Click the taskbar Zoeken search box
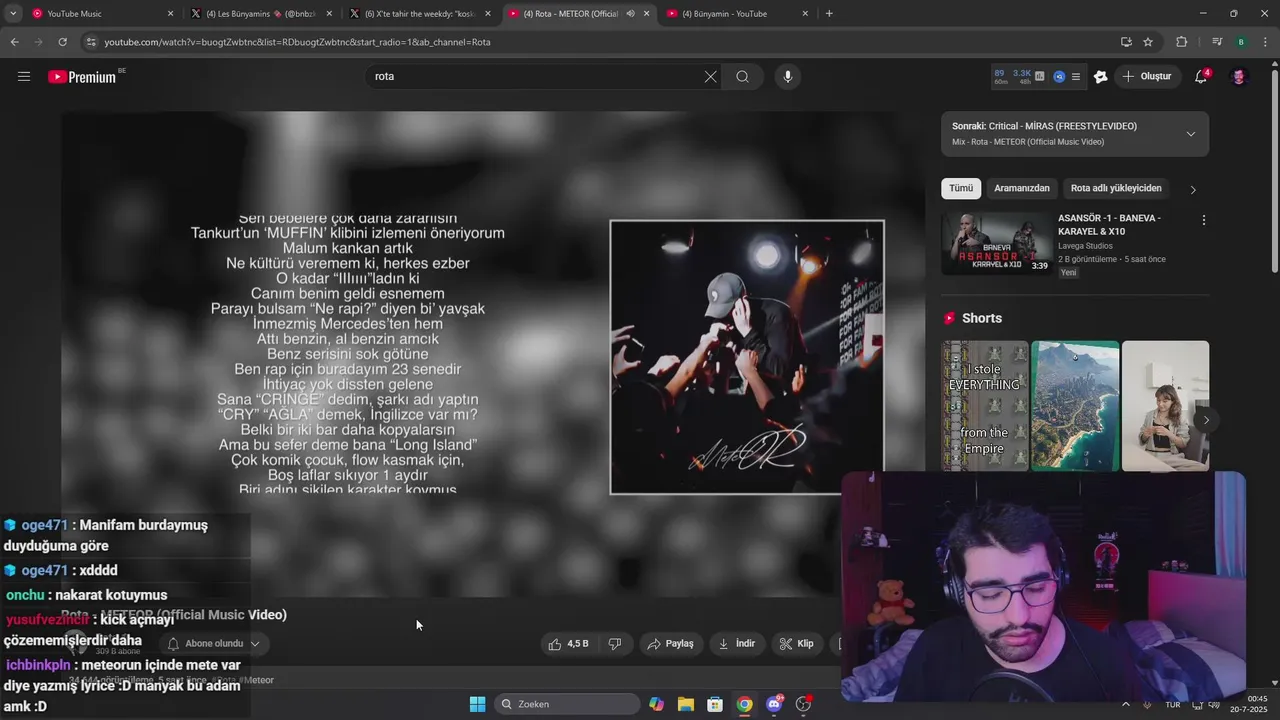The width and height of the screenshot is (1280, 720). 567,704
